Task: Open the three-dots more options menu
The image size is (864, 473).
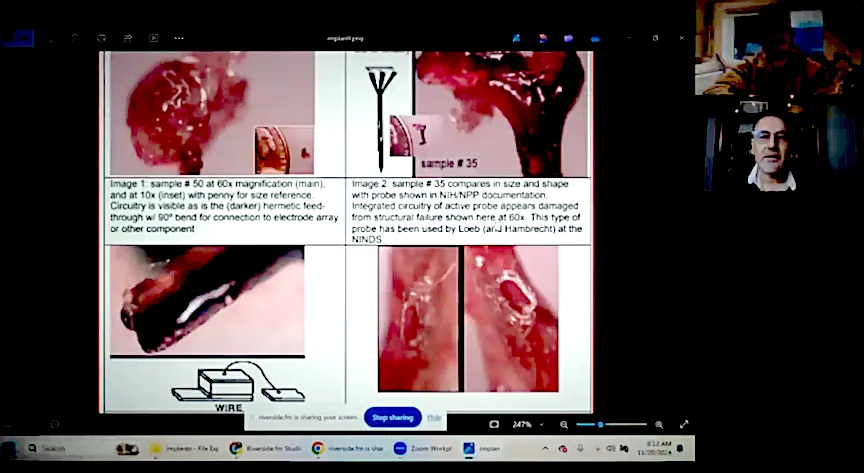Action: [179, 38]
